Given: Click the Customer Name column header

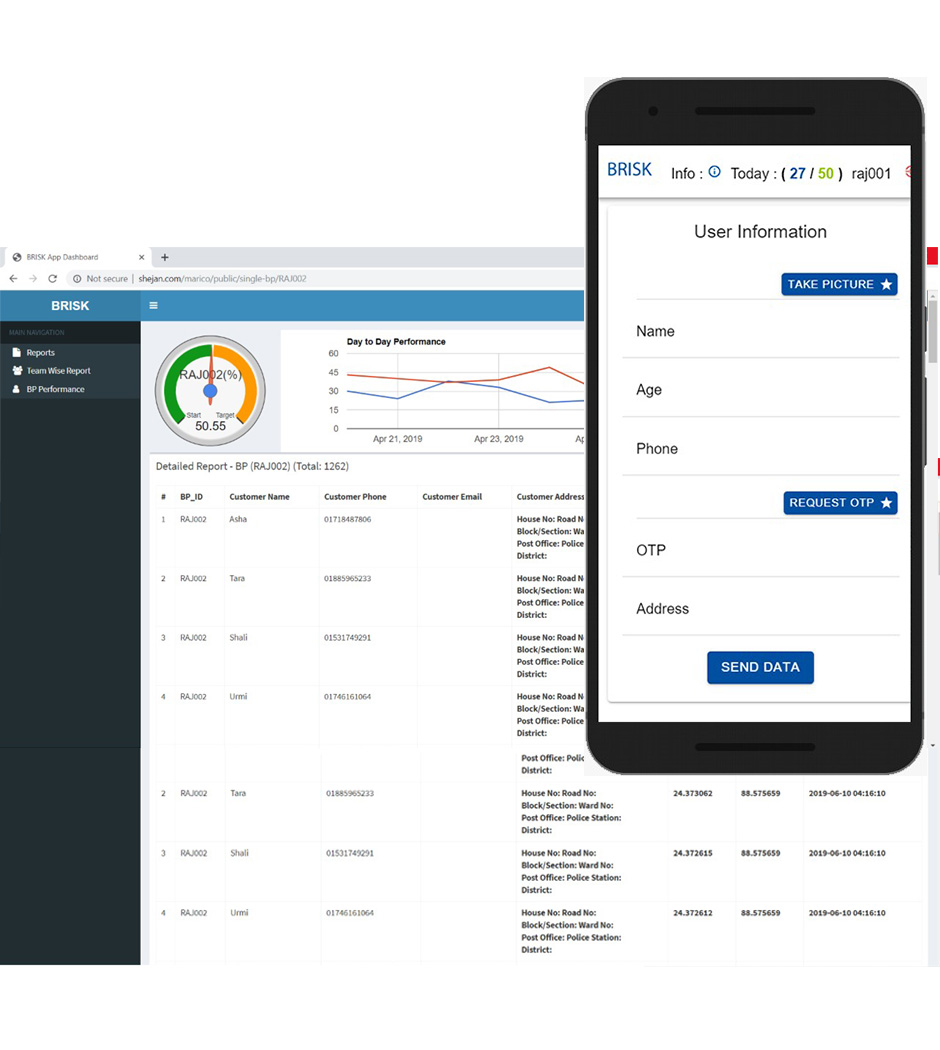Looking at the screenshot, I should [x=259, y=497].
